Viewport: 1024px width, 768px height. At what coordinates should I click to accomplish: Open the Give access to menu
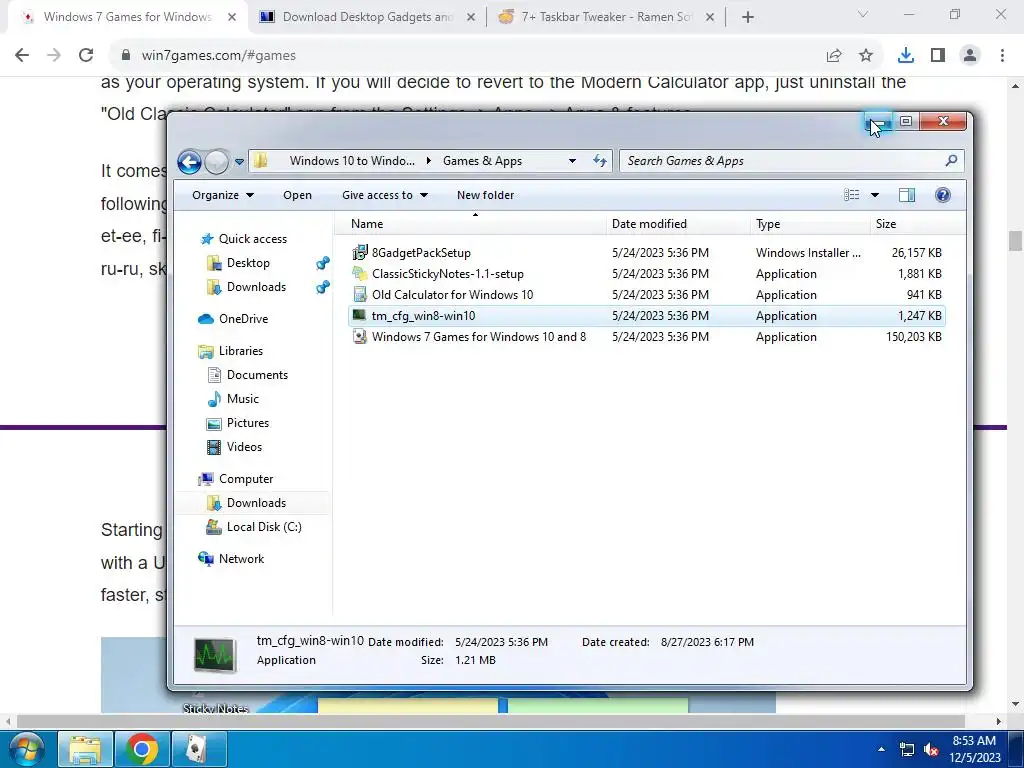click(x=385, y=195)
